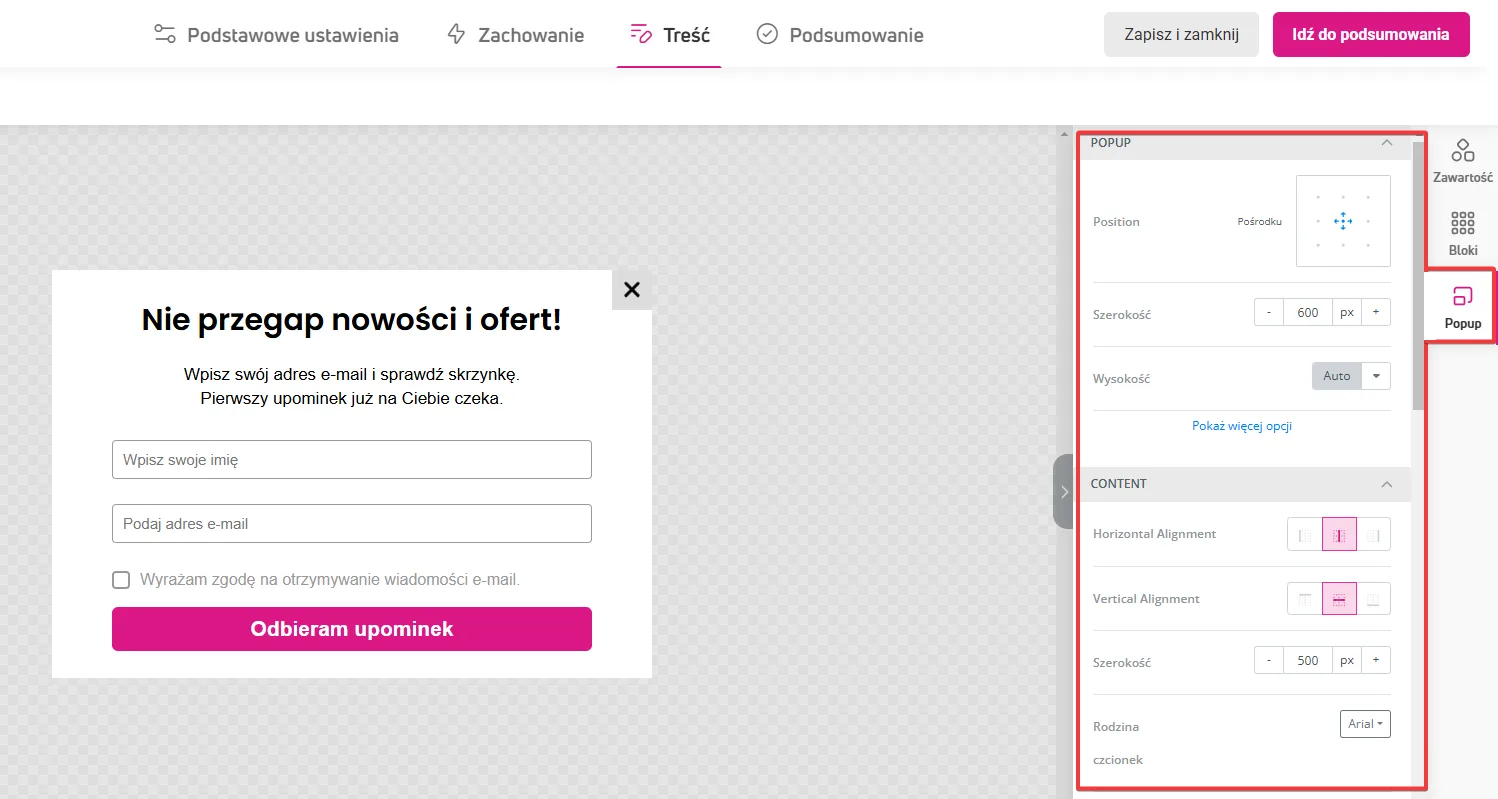Switch to the Zachowanie tab
1498x799 pixels.
click(515, 35)
